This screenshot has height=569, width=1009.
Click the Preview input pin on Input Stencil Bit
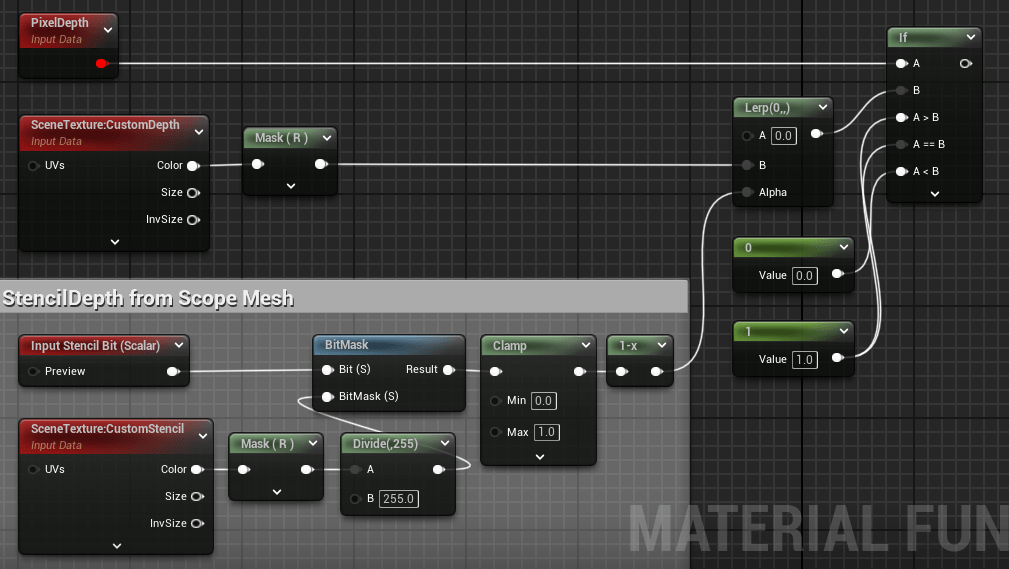click(34, 371)
